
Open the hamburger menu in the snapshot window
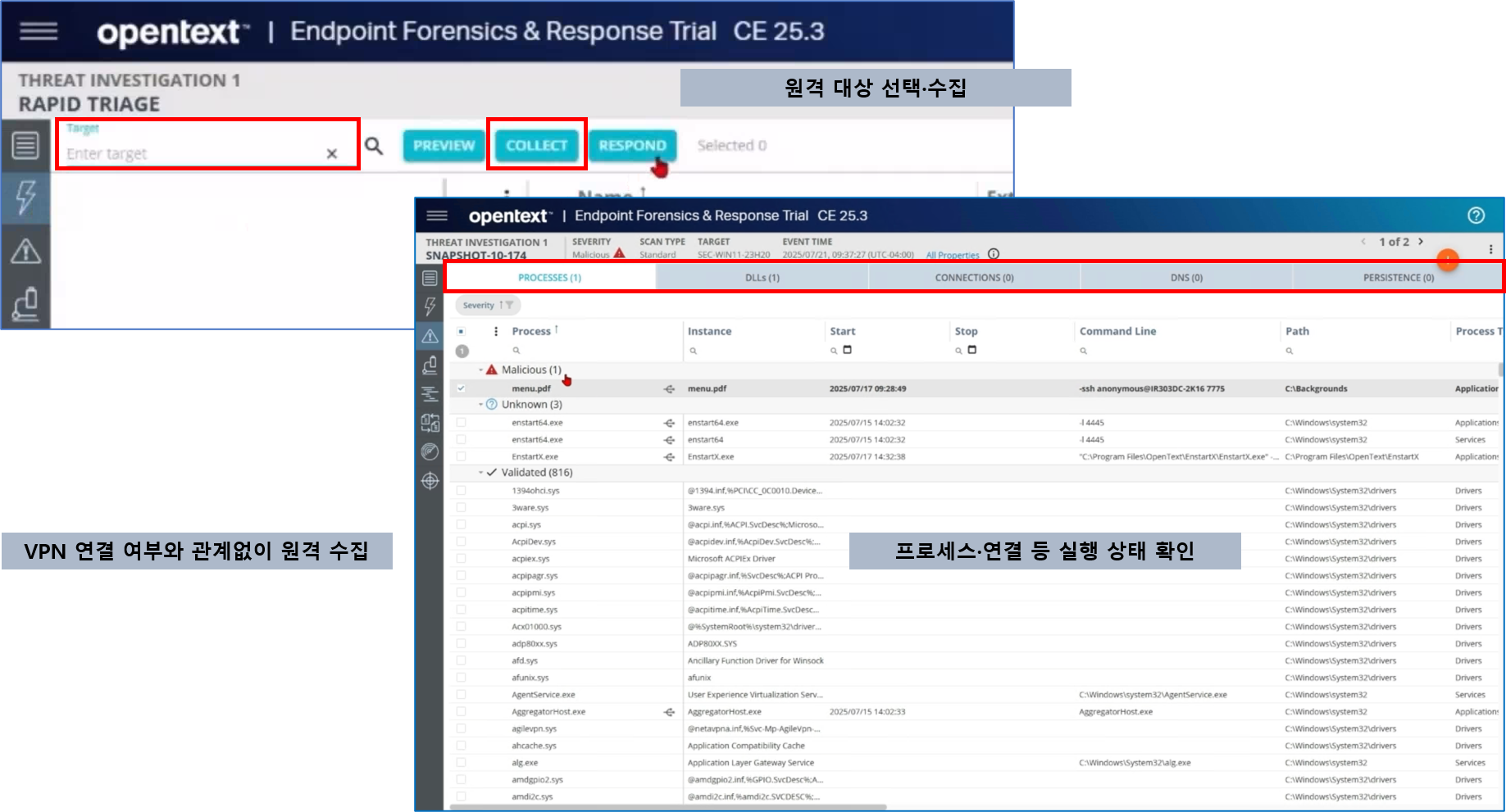pyautogui.click(x=437, y=215)
